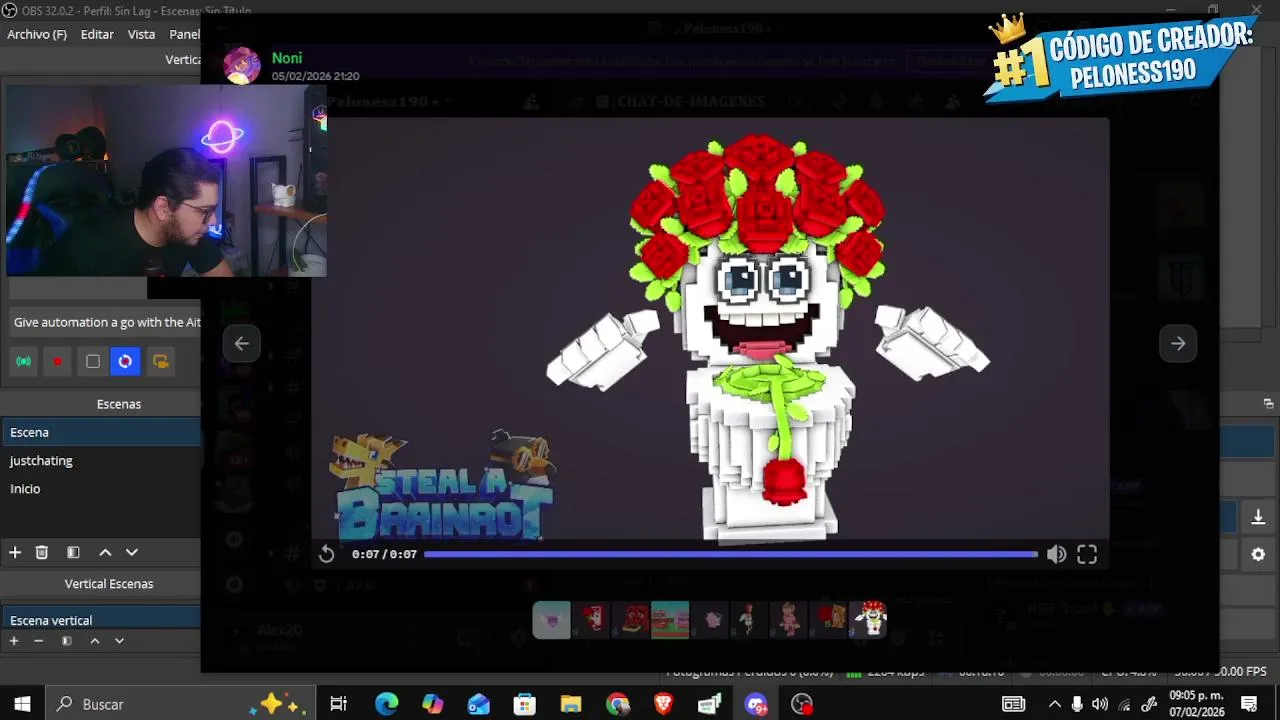Seek within the purple video progress bar
The width and height of the screenshot is (1280, 720).
coord(731,554)
